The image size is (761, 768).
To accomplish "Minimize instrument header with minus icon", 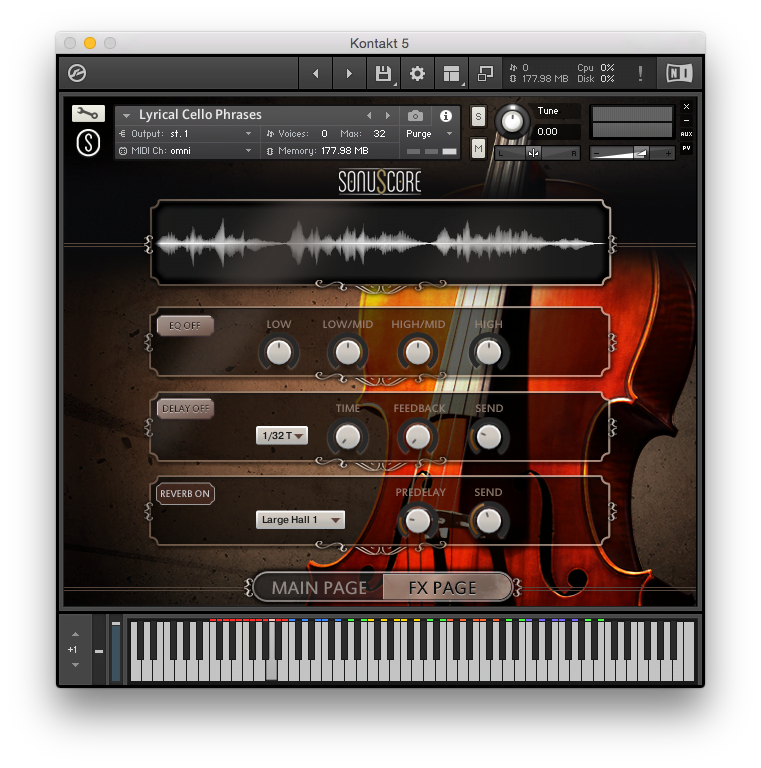I will [687, 120].
